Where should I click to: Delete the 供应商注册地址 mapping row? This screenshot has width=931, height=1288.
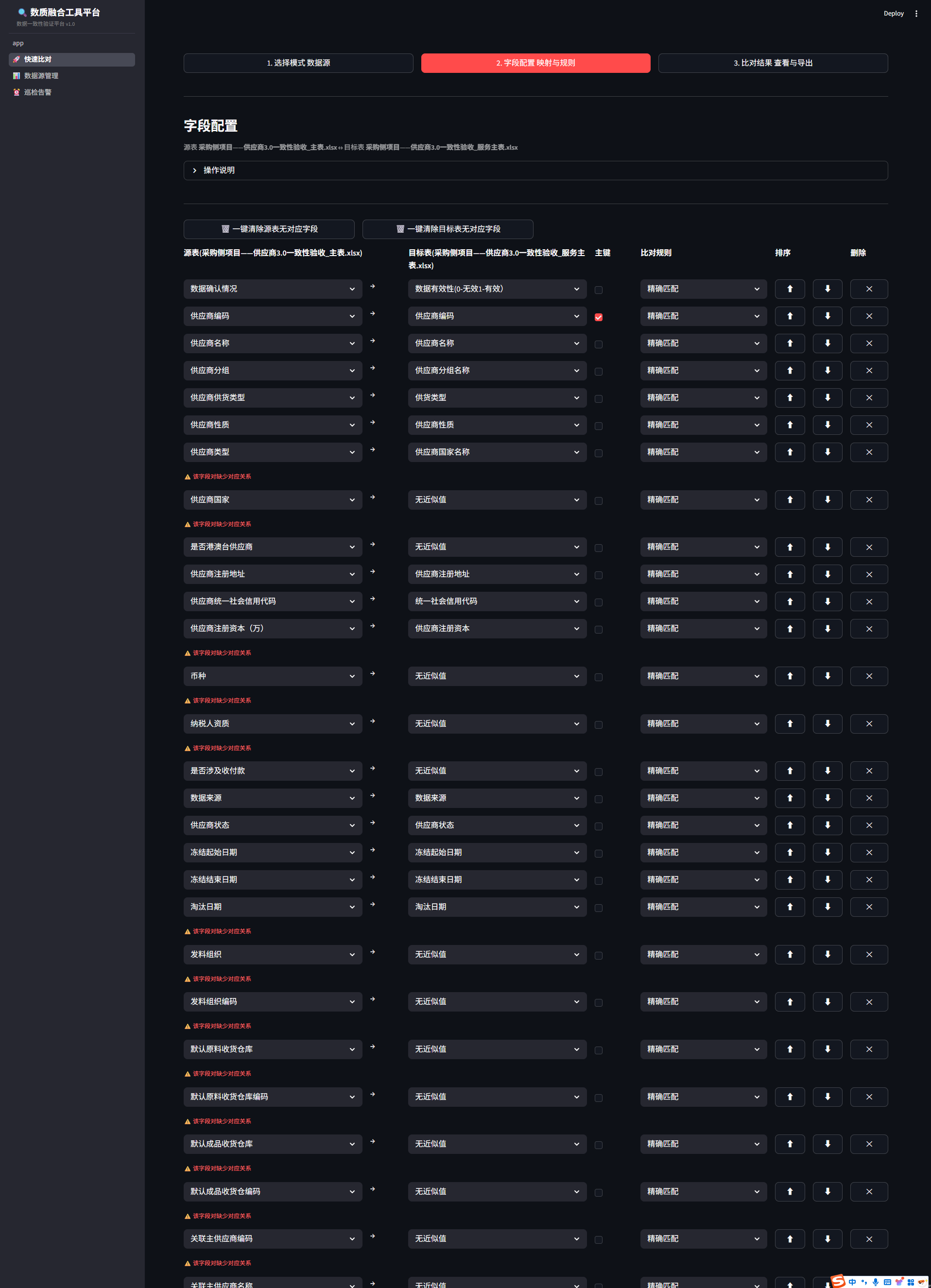[868, 575]
